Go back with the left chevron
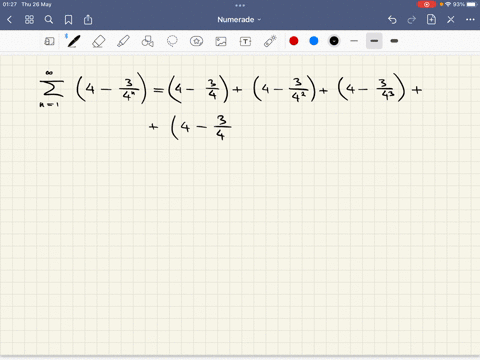480x360 pixels. point(9,20)
